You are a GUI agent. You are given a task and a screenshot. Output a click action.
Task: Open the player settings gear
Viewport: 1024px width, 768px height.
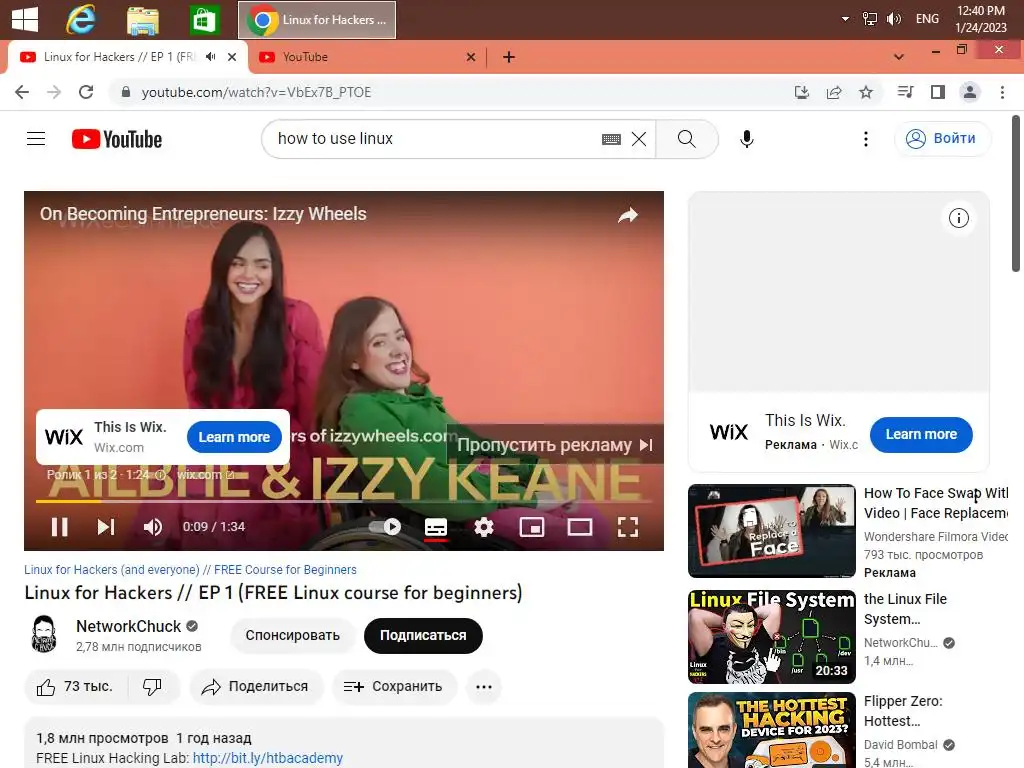click(483, 526)
